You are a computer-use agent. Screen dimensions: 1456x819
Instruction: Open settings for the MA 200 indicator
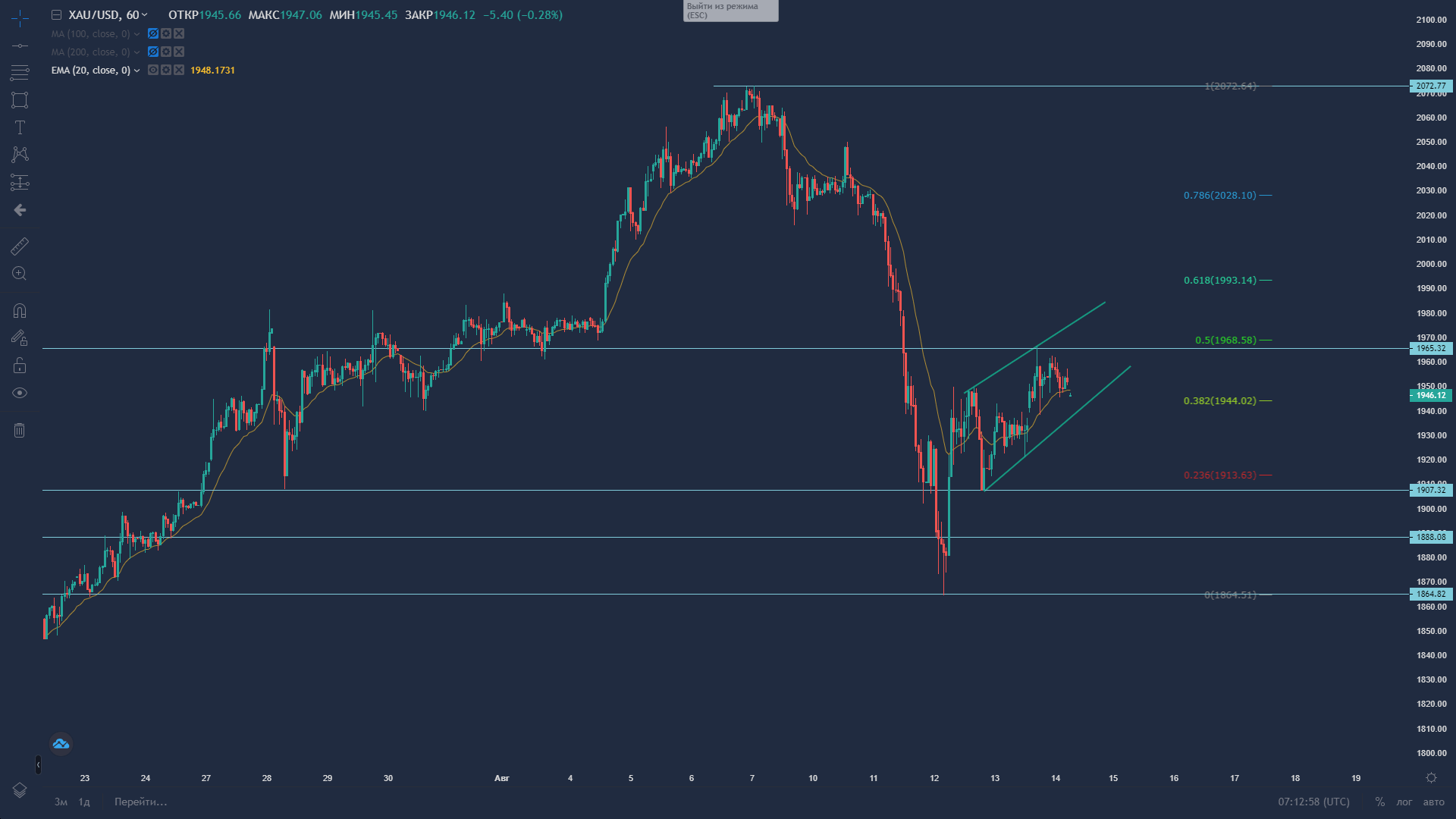click(166, 52)
